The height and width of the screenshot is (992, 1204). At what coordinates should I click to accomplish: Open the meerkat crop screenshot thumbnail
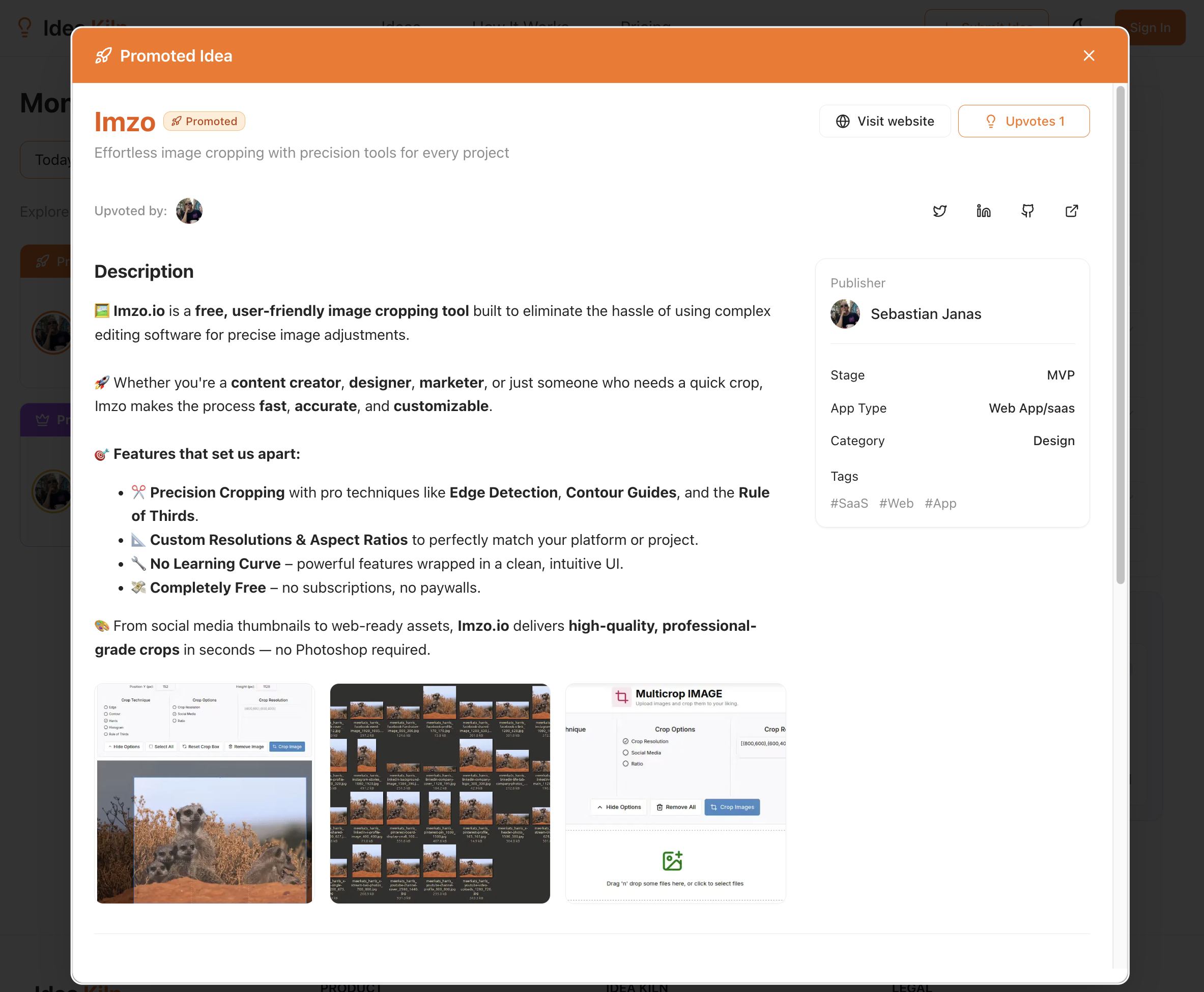coord(205,793)
